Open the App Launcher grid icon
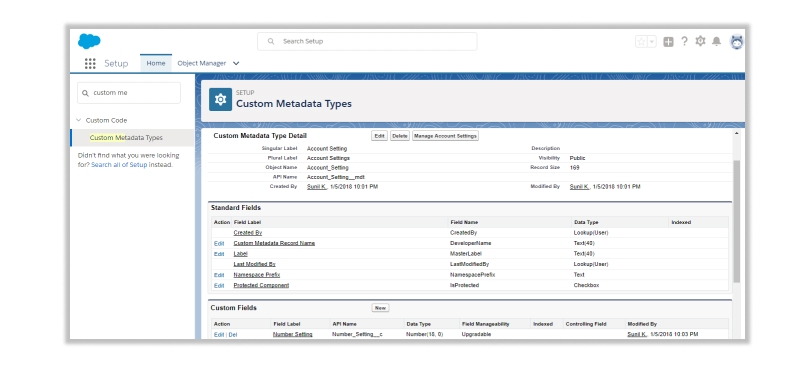 click(90, 63)
